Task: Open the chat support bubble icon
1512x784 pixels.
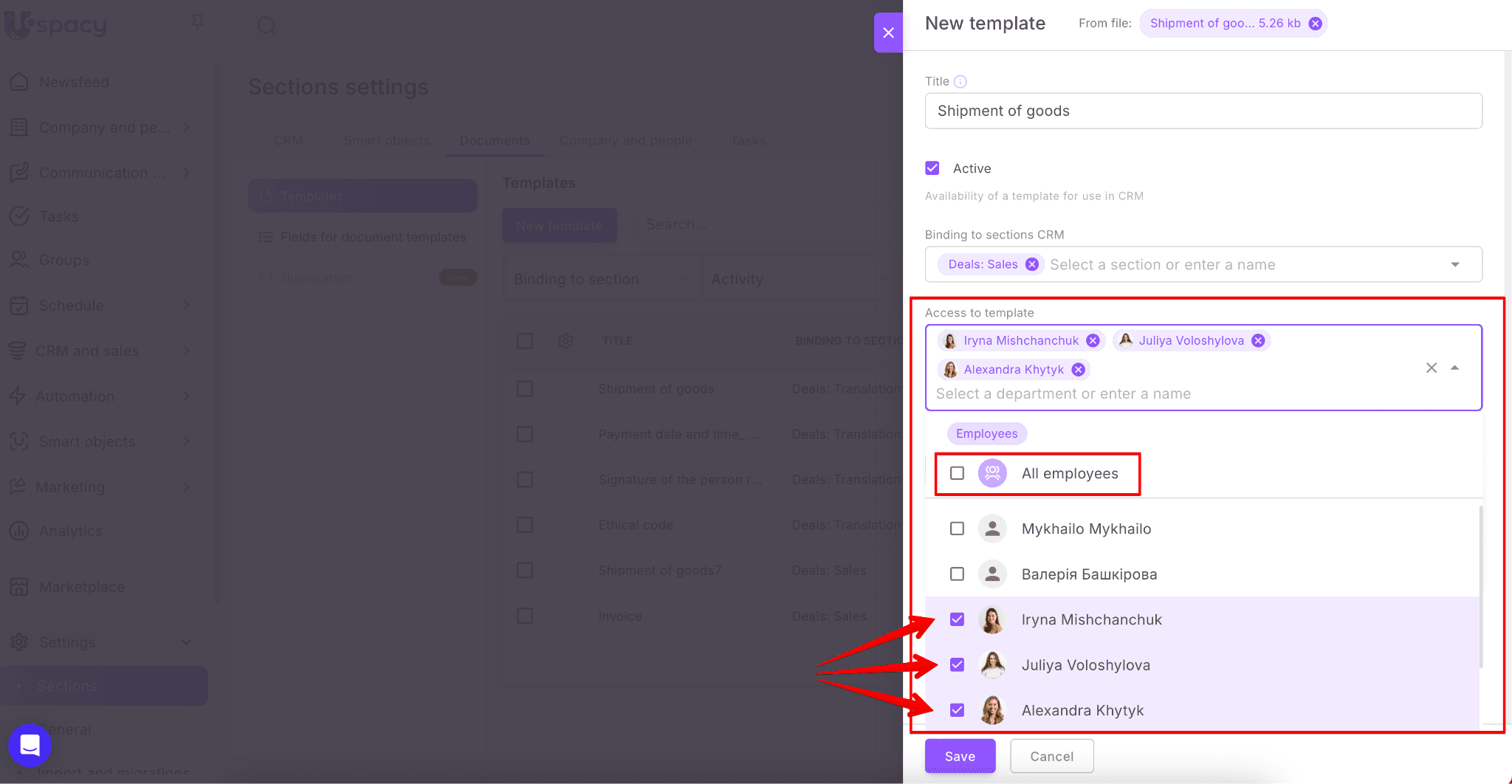Action: pos(30,746)
